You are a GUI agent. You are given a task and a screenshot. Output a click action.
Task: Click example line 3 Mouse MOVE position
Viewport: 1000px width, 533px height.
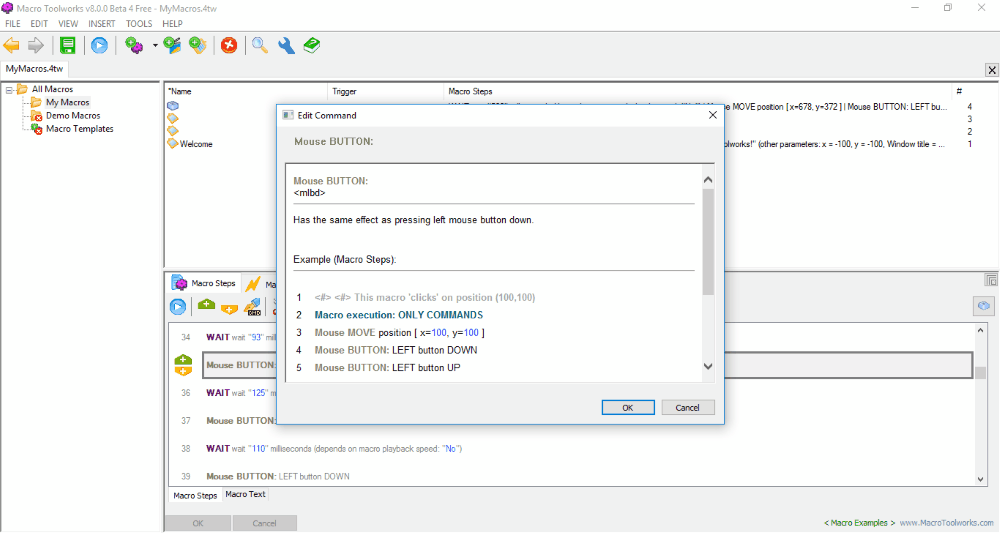pyautogui.click(x=399, y=333)
